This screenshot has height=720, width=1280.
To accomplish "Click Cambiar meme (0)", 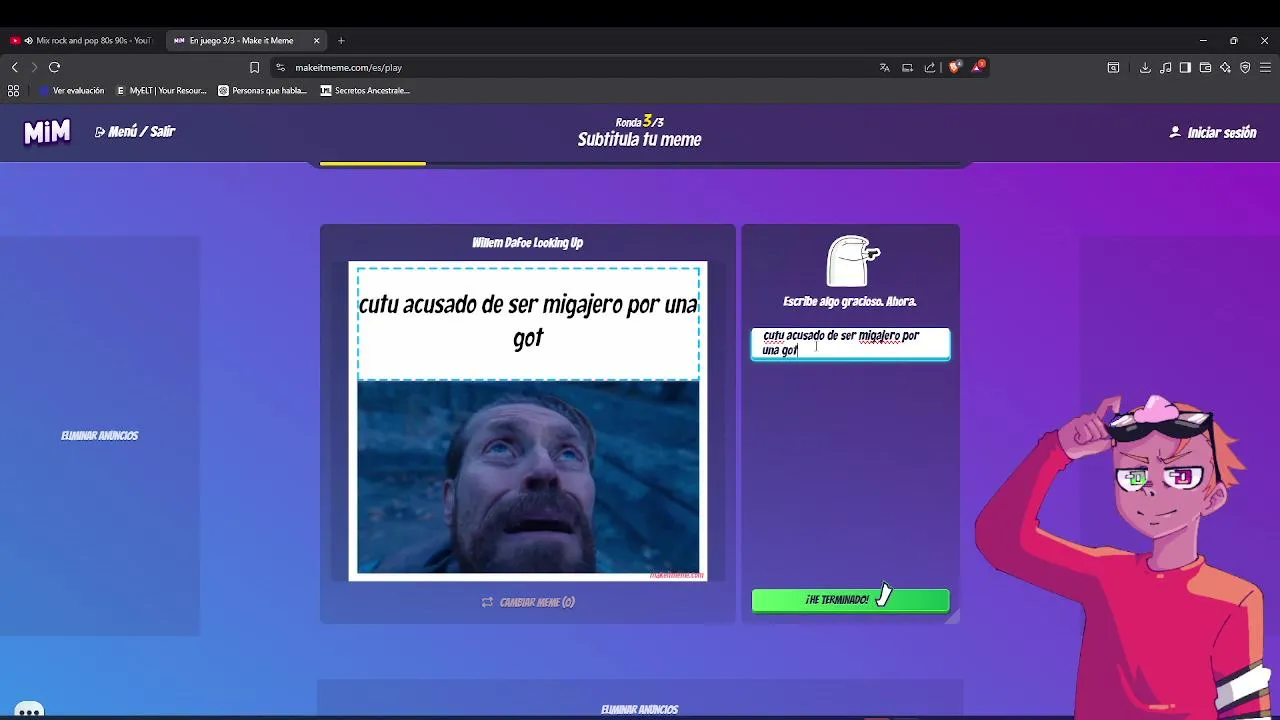I will tap(528, 602).
